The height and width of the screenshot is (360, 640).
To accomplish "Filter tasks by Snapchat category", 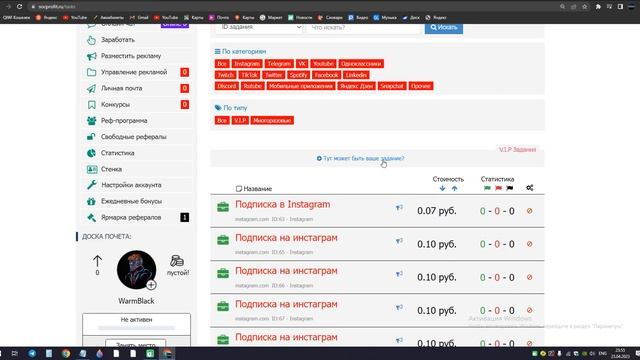I will pyautogui.click(x=392, y=86).
